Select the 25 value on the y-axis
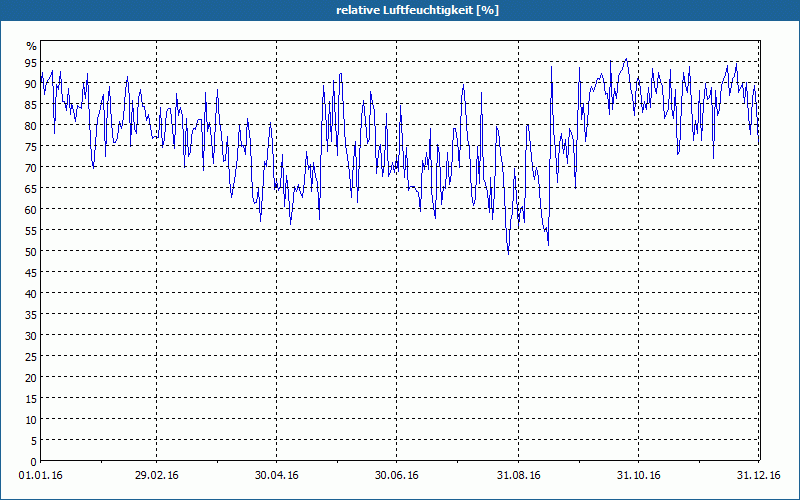 point(31,357)
